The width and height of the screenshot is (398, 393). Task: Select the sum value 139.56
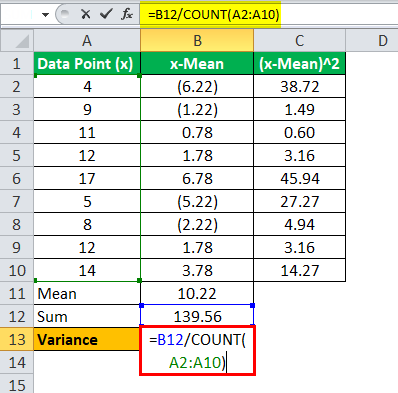197,316
